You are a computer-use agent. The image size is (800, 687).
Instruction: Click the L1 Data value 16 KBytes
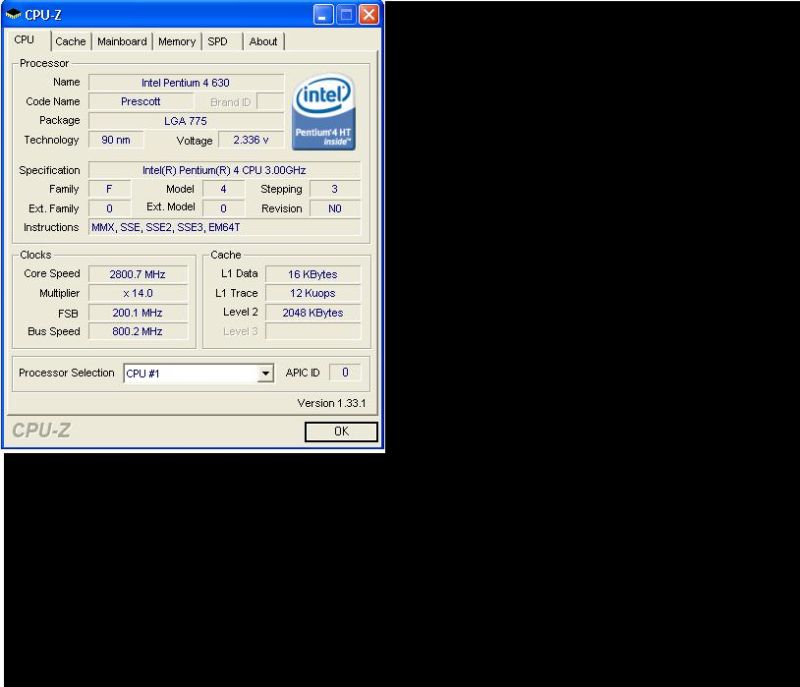pos(313,274)
